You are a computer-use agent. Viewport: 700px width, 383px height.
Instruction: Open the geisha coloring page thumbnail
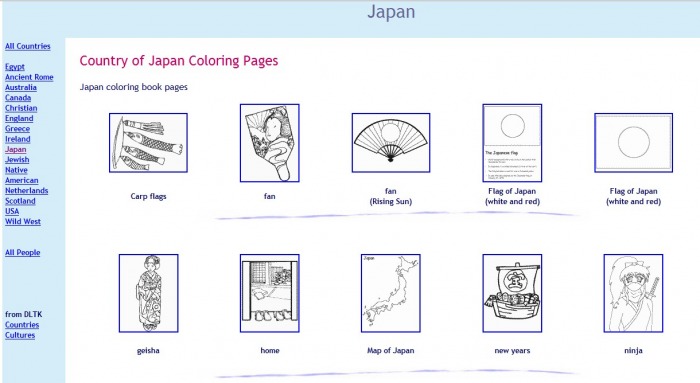[x=148, y=293]
